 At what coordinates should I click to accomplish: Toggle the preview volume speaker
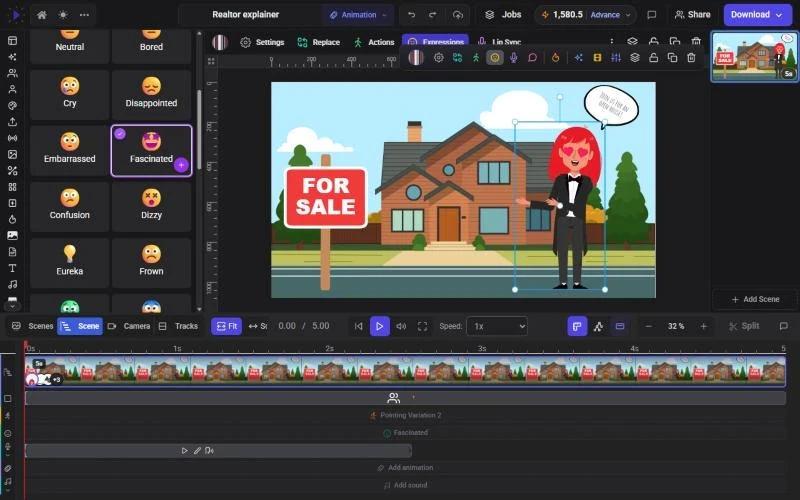click(x=401, y=326)
